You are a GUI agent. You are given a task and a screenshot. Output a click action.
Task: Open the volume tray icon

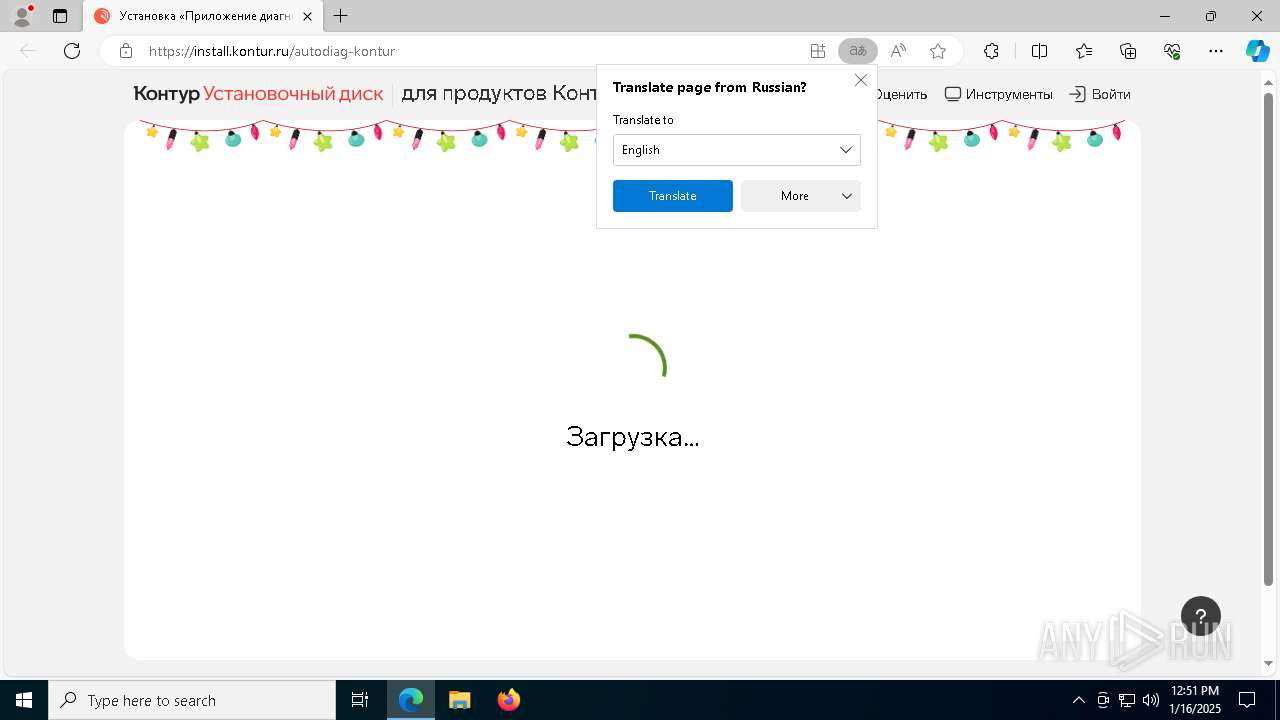(1151, 700)
